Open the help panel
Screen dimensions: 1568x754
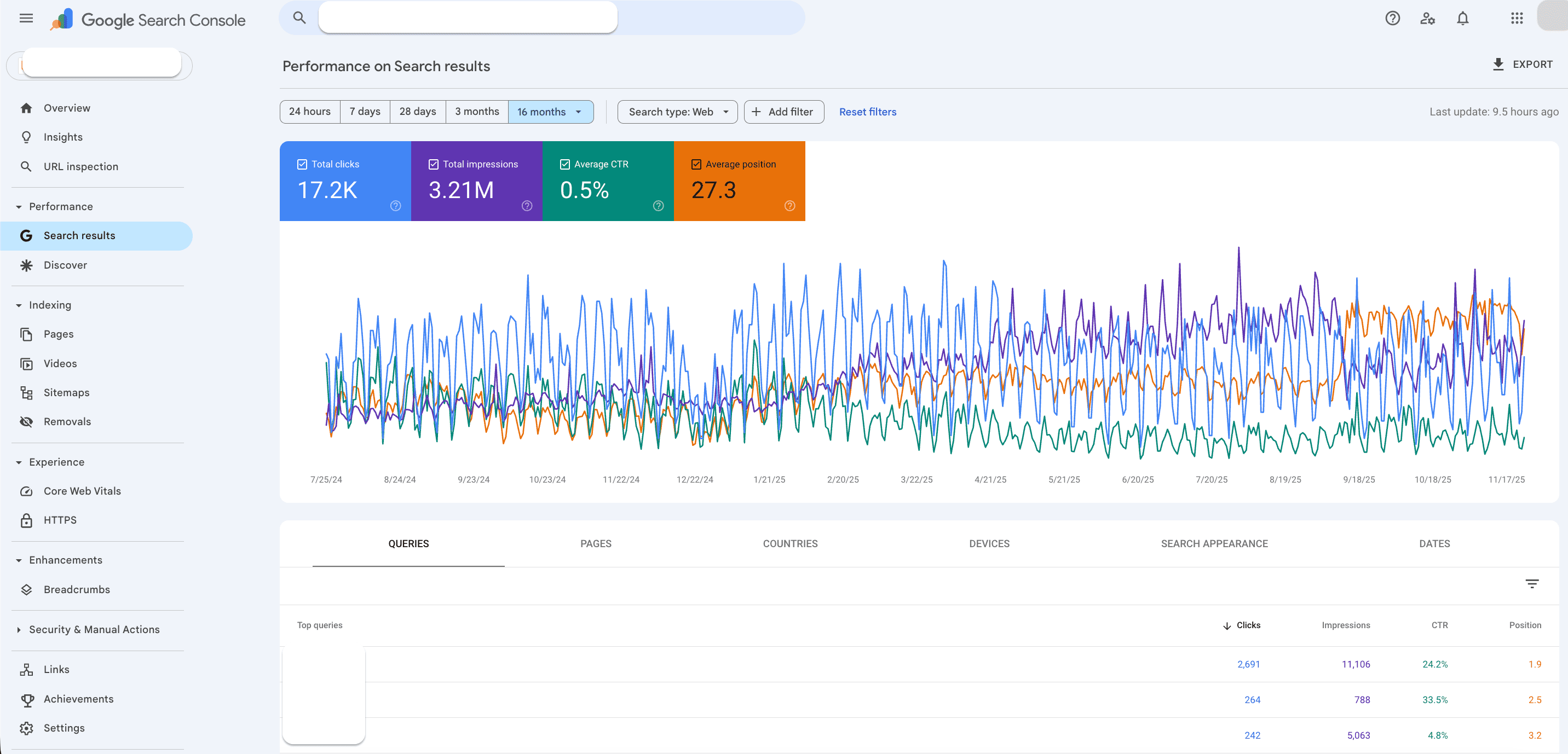coord(1393,18)
